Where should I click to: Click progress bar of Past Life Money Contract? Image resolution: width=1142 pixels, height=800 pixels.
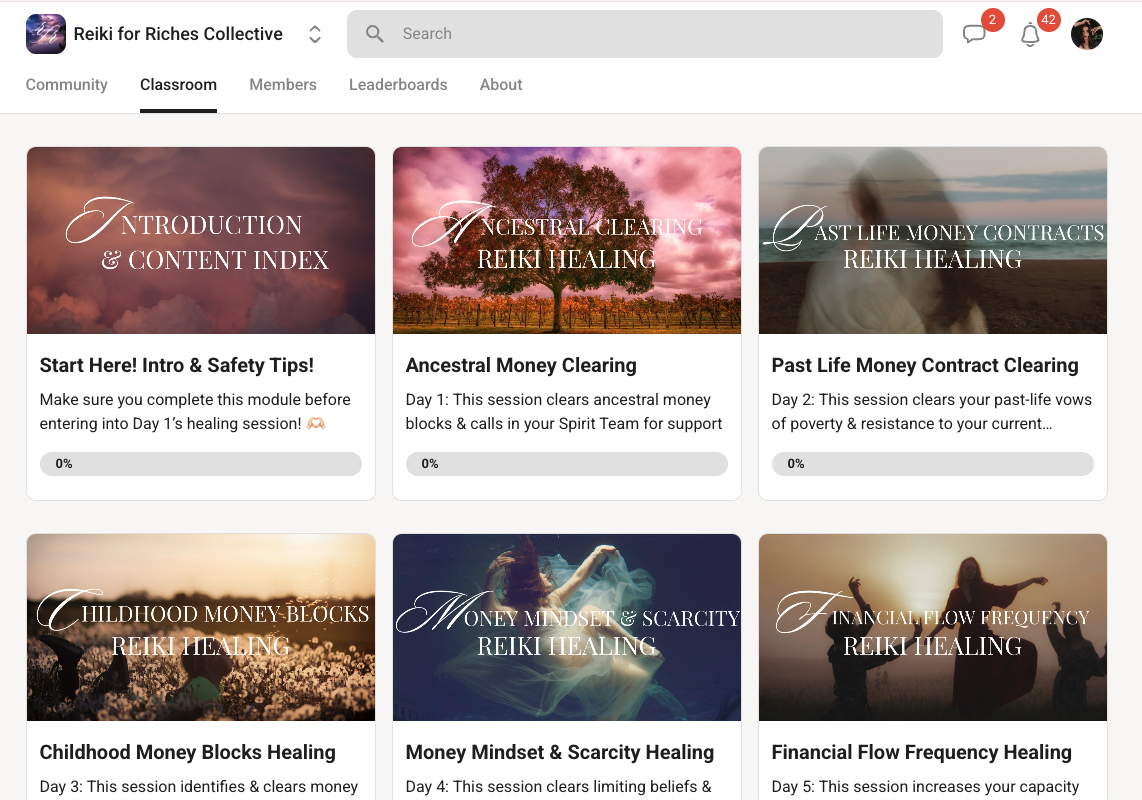click(933, 464)
